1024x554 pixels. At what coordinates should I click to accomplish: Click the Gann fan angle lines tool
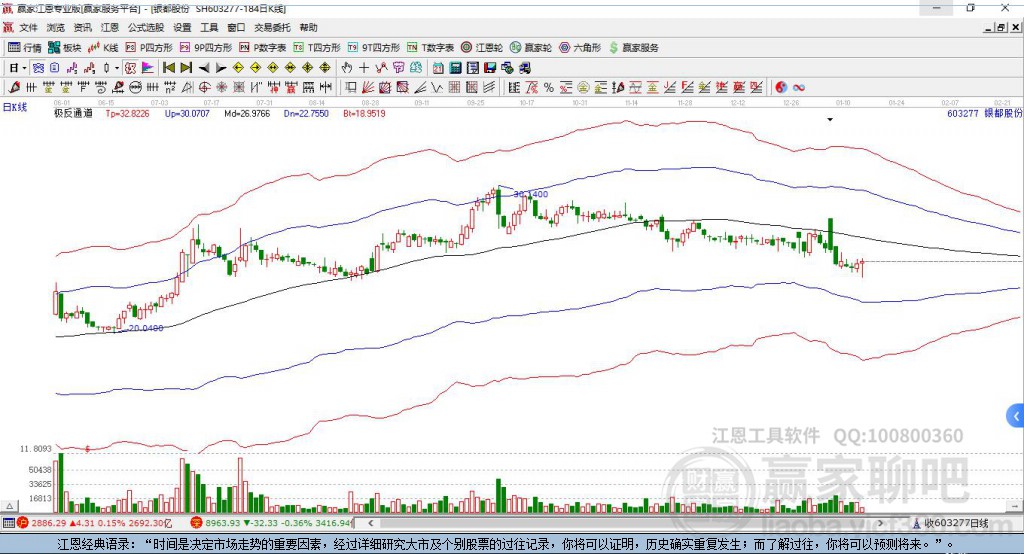(368, 88)
